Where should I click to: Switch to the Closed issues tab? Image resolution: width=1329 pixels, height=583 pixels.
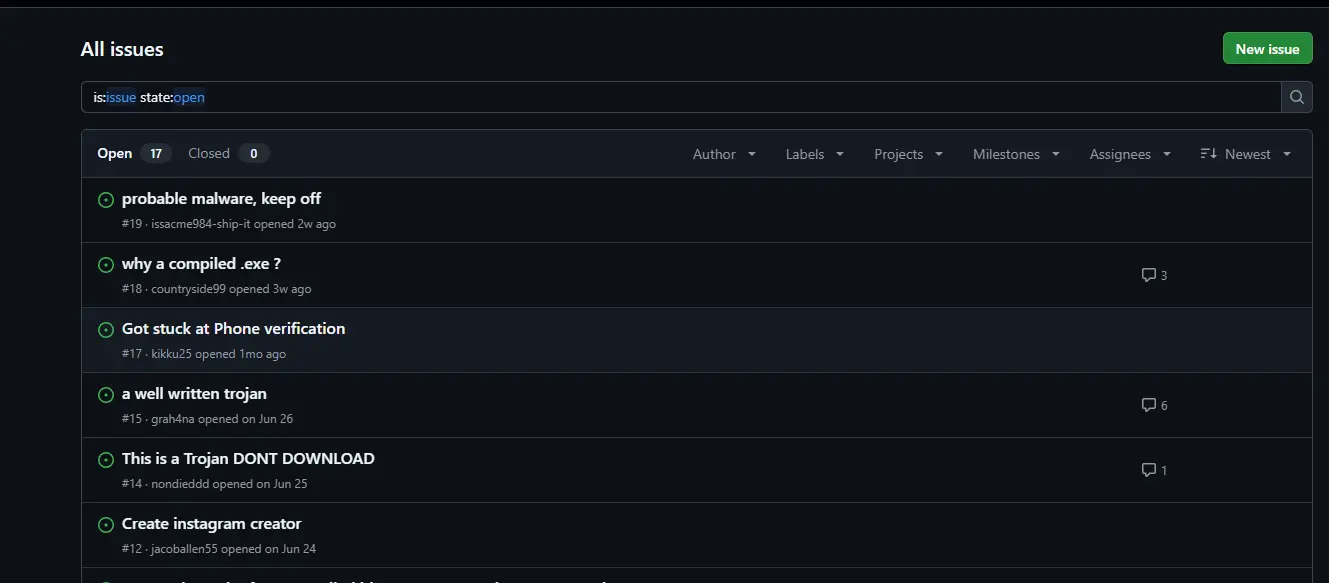click(229, 153)
